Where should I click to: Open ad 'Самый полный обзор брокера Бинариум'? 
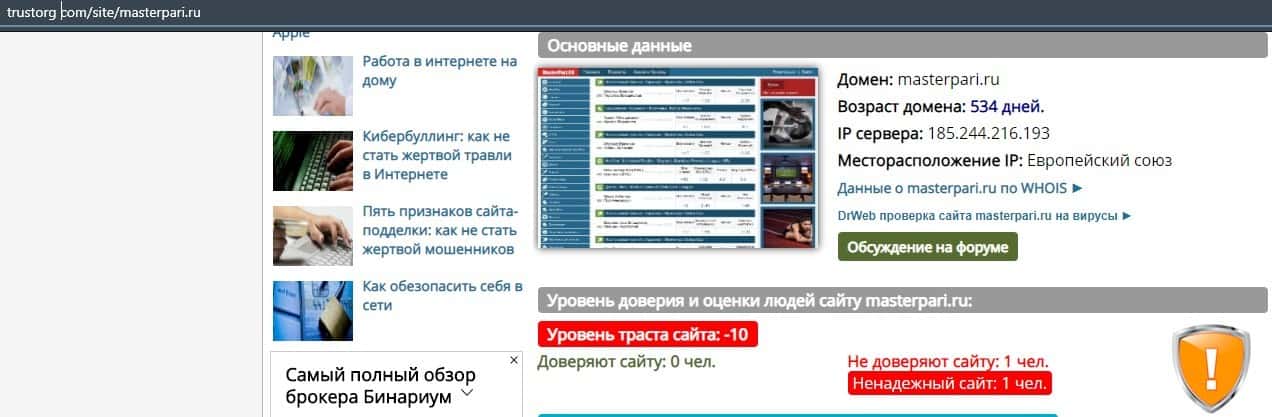coord(380,386)
